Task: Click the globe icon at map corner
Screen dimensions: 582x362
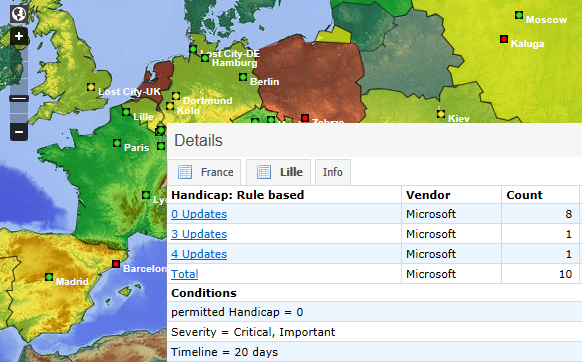Action: [x=19, y=14]
